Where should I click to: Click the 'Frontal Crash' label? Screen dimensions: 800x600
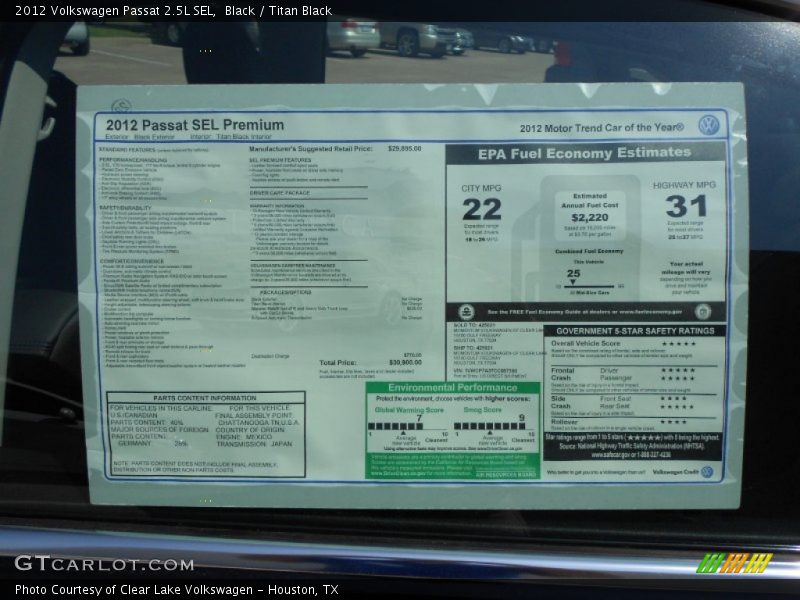click(x=562, y=374)
